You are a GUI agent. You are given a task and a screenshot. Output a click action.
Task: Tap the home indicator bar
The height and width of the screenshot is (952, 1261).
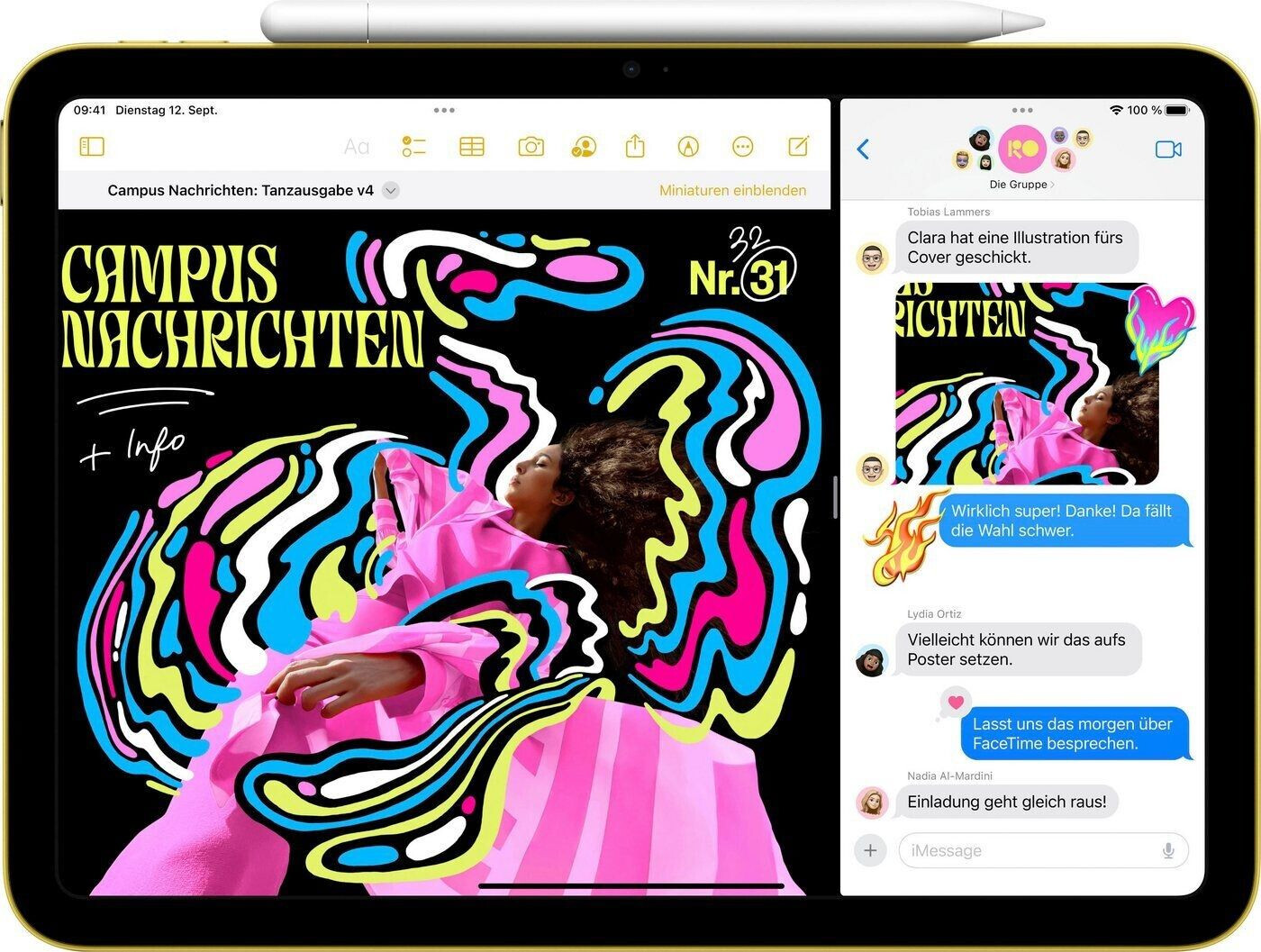(630, 886)
